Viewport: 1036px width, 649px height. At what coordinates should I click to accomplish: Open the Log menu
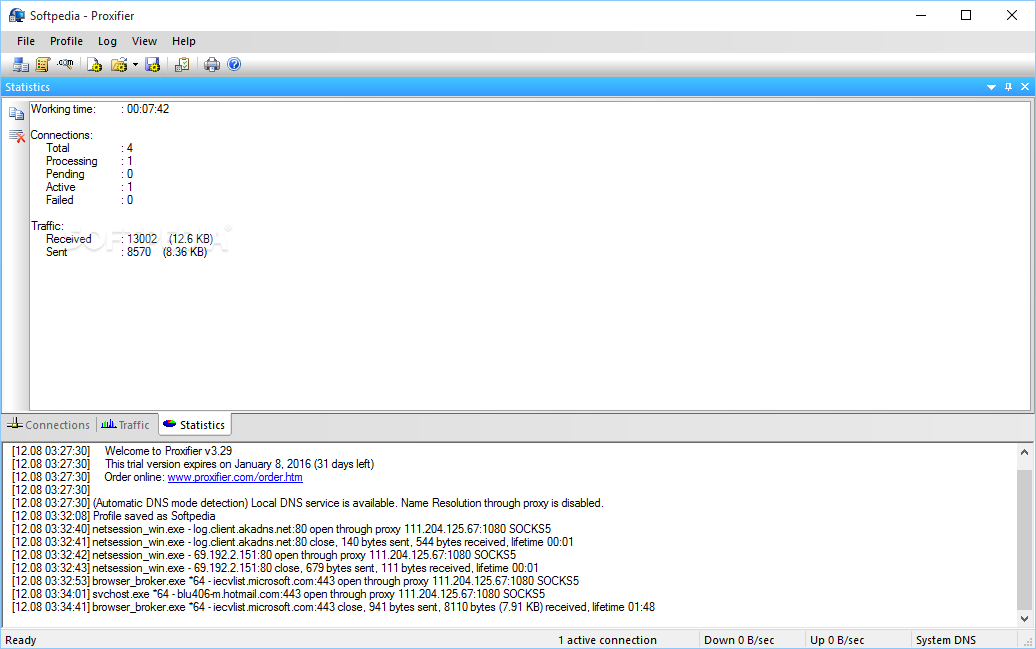[x=107, y=41]
